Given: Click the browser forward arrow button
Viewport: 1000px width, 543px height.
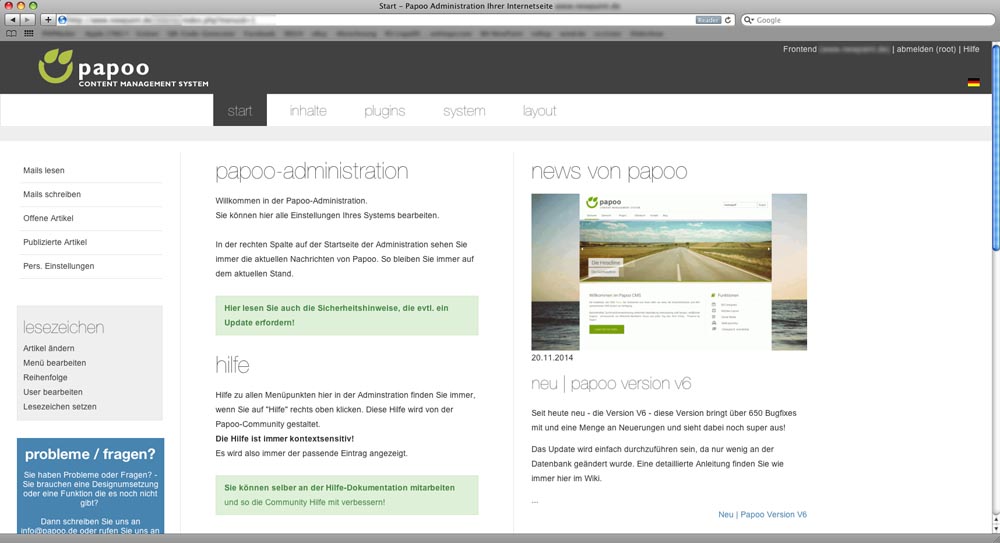Looking at the screenshot, I should (27, 20).
